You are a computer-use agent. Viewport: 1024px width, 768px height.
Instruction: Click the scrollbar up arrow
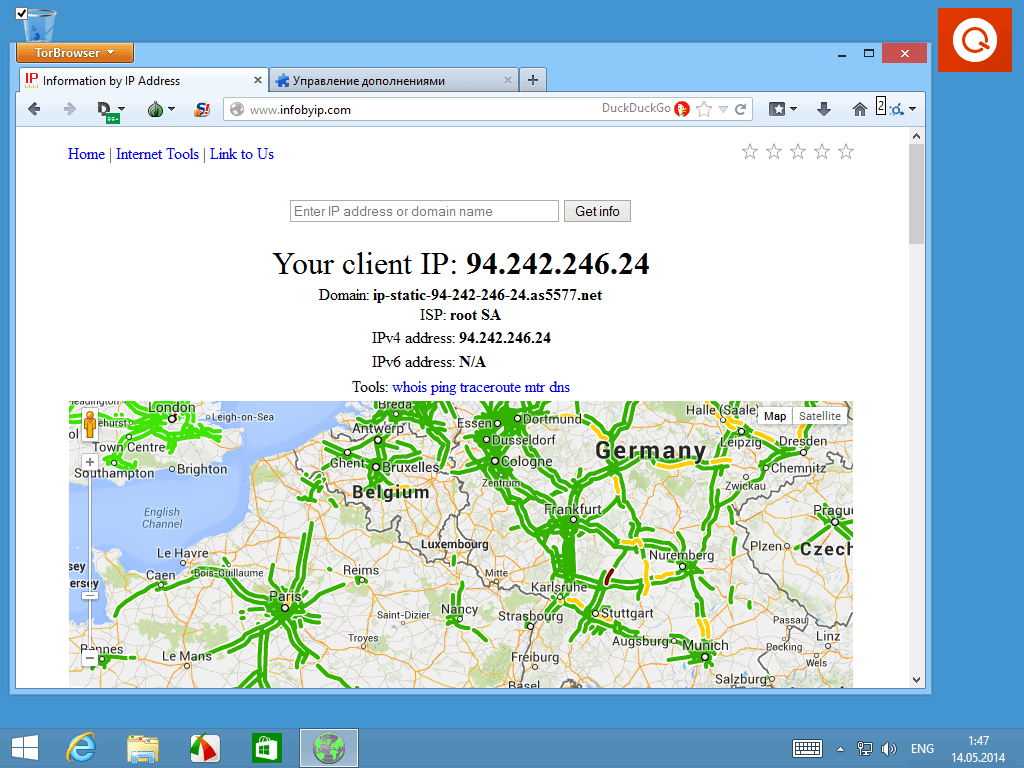916,136
